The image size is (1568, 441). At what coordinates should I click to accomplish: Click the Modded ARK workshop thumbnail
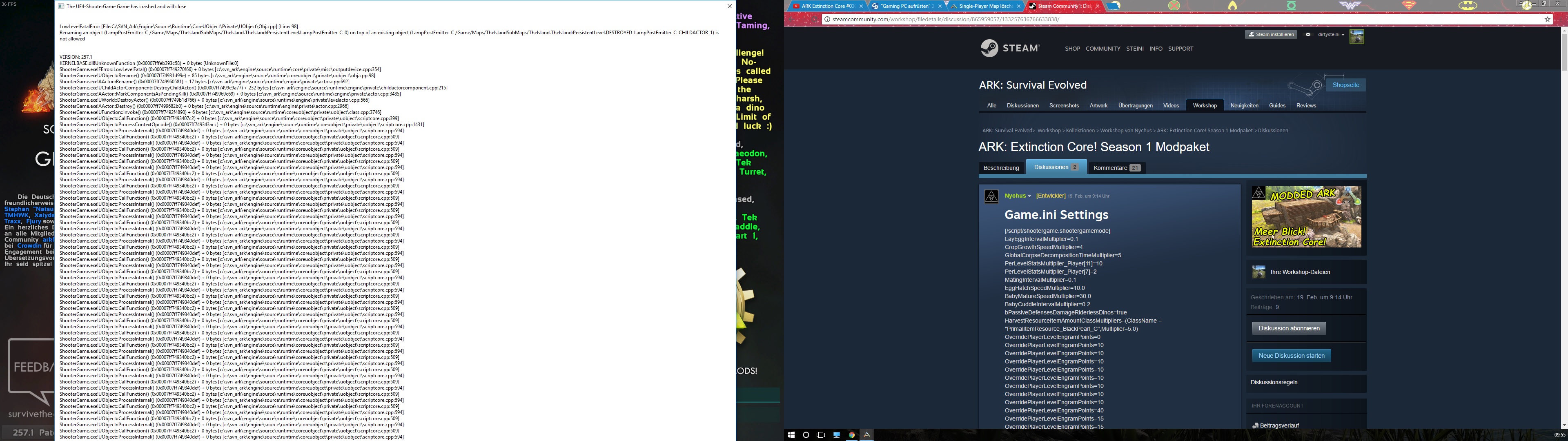coord(1306,217)
